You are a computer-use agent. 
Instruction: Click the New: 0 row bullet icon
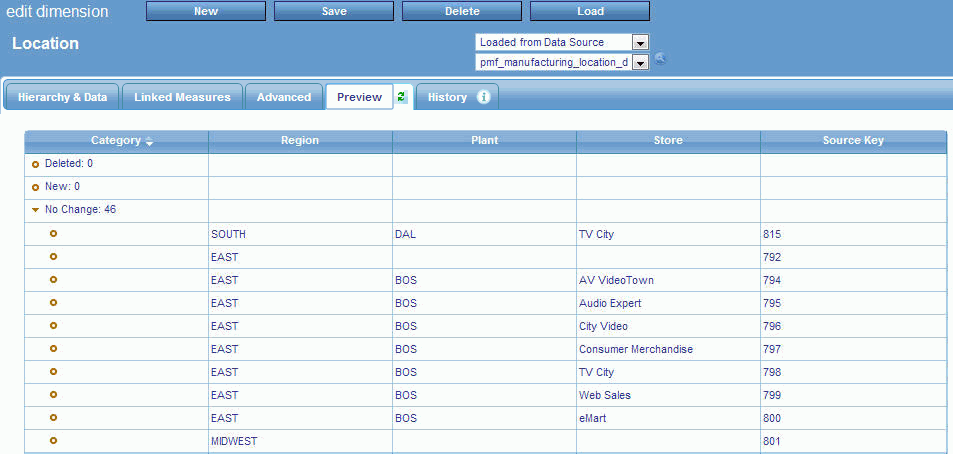pos(35,187)
